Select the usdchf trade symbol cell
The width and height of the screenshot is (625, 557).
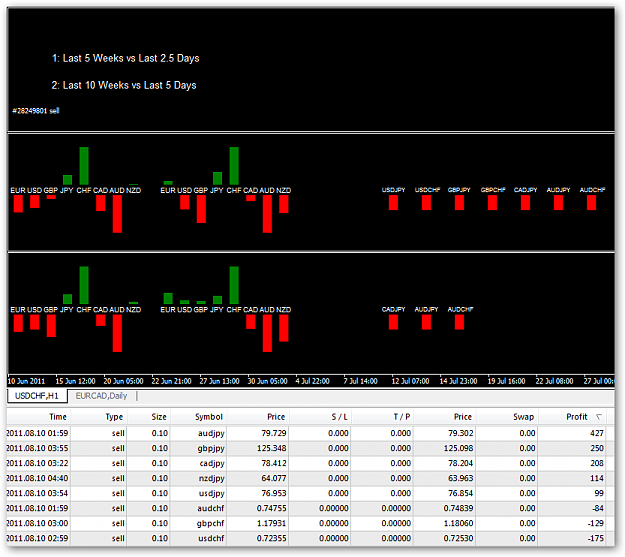(211, 539)
